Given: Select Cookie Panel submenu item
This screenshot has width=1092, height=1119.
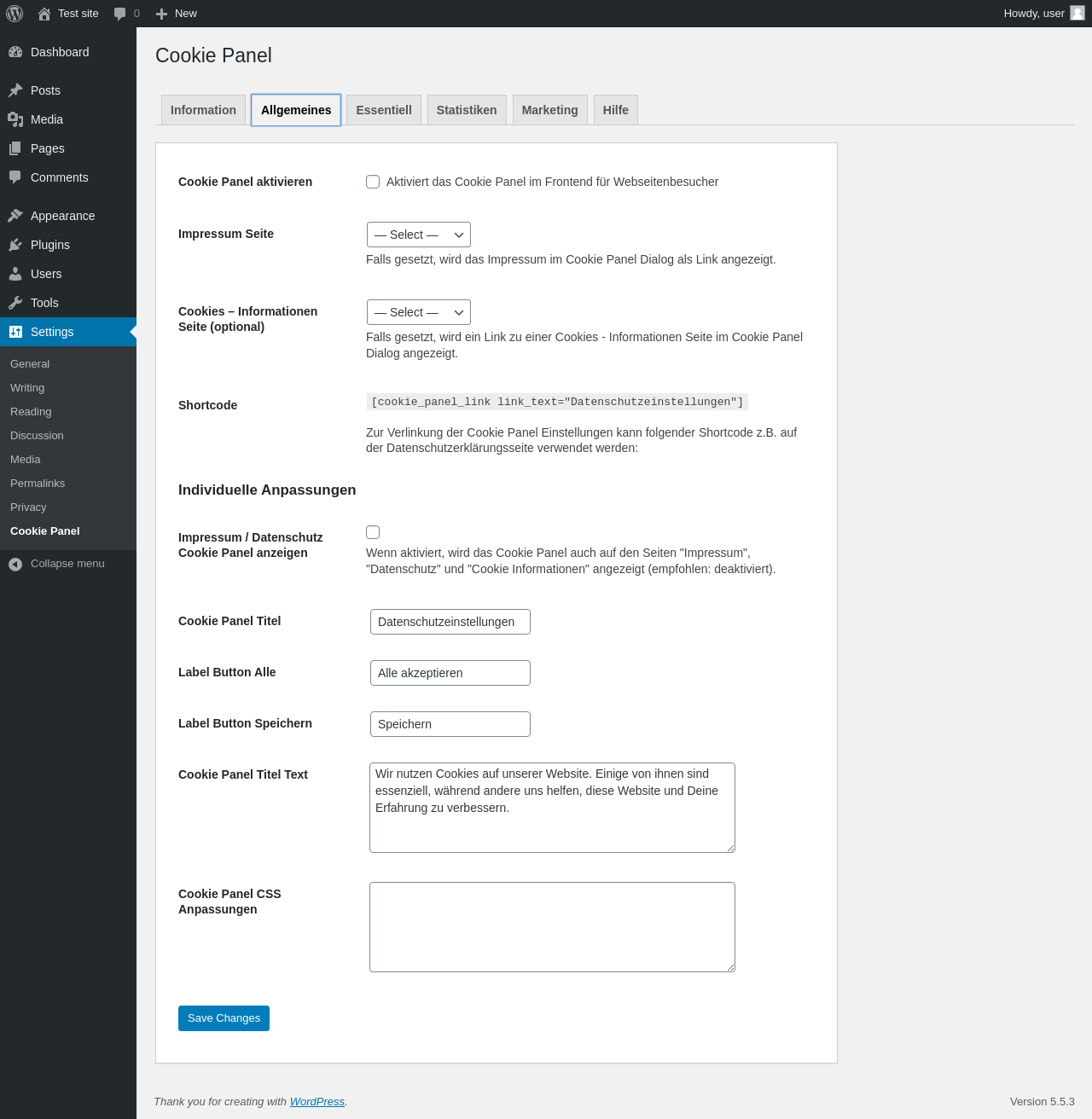Looking at the screenshot, I should [45, 531].
